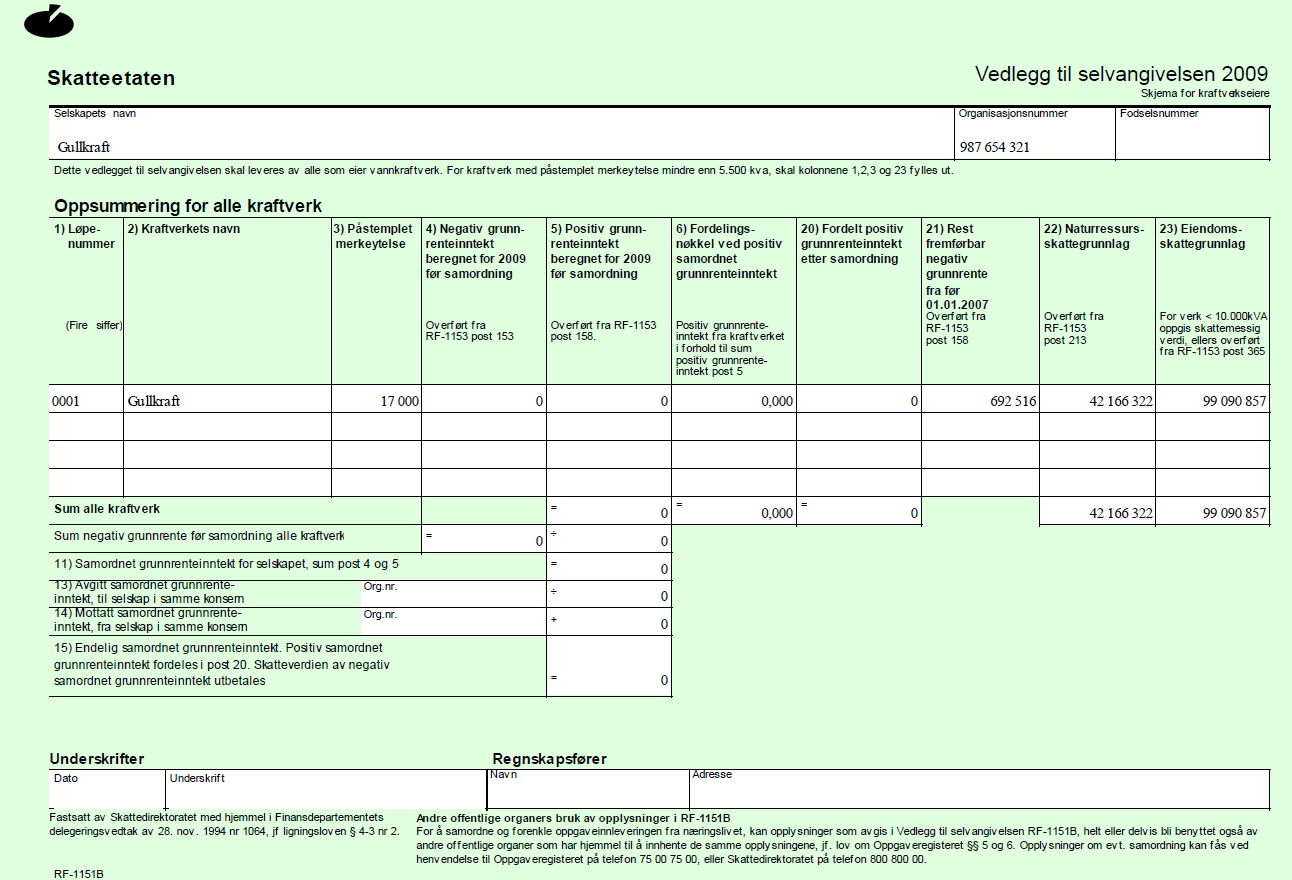Select the Organisasjonsnummer field showing 987 654 321
The image size is (1292, 880).
1035,133
